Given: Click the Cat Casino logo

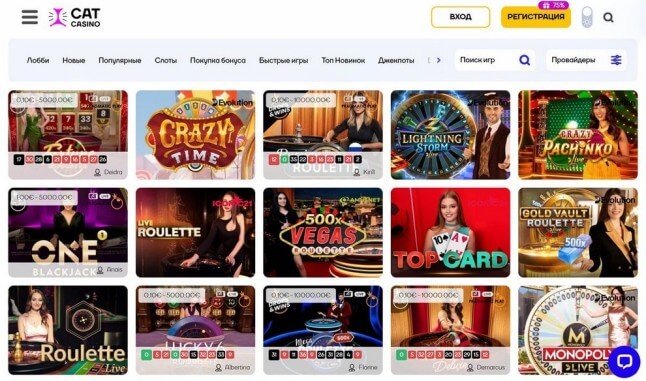Looking at the screenshot, I should pos(75,18).
